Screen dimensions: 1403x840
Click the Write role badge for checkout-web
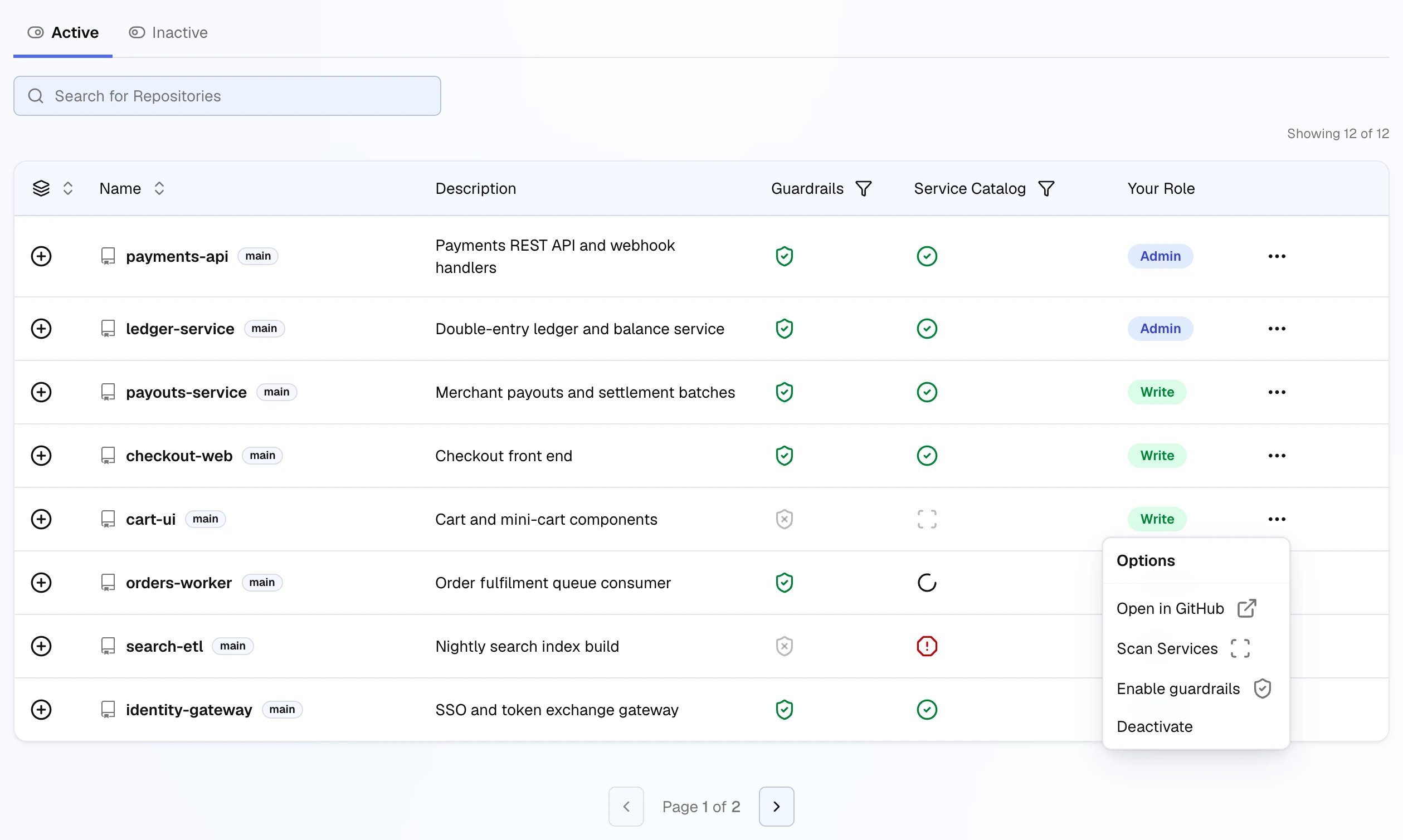pyautogui.click(x=1156, y=455)
